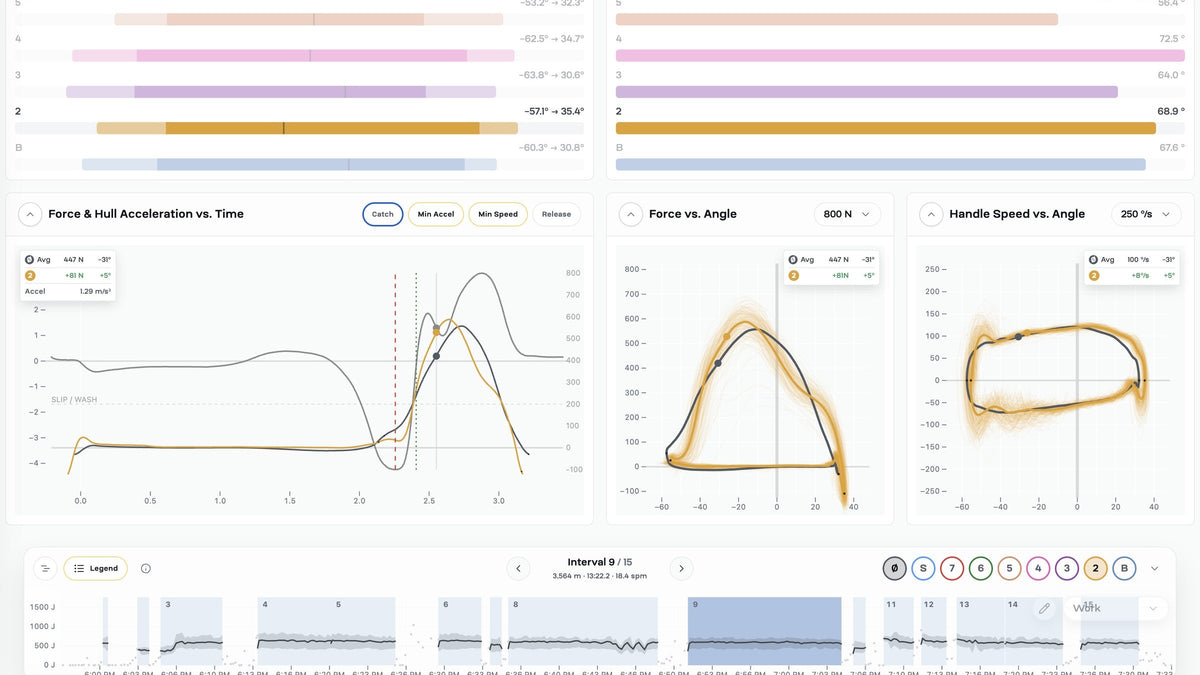The height and width of the screenshot is (675, 1200).
Task: Select interval 13 on the timeline
Action: (980, 630)
